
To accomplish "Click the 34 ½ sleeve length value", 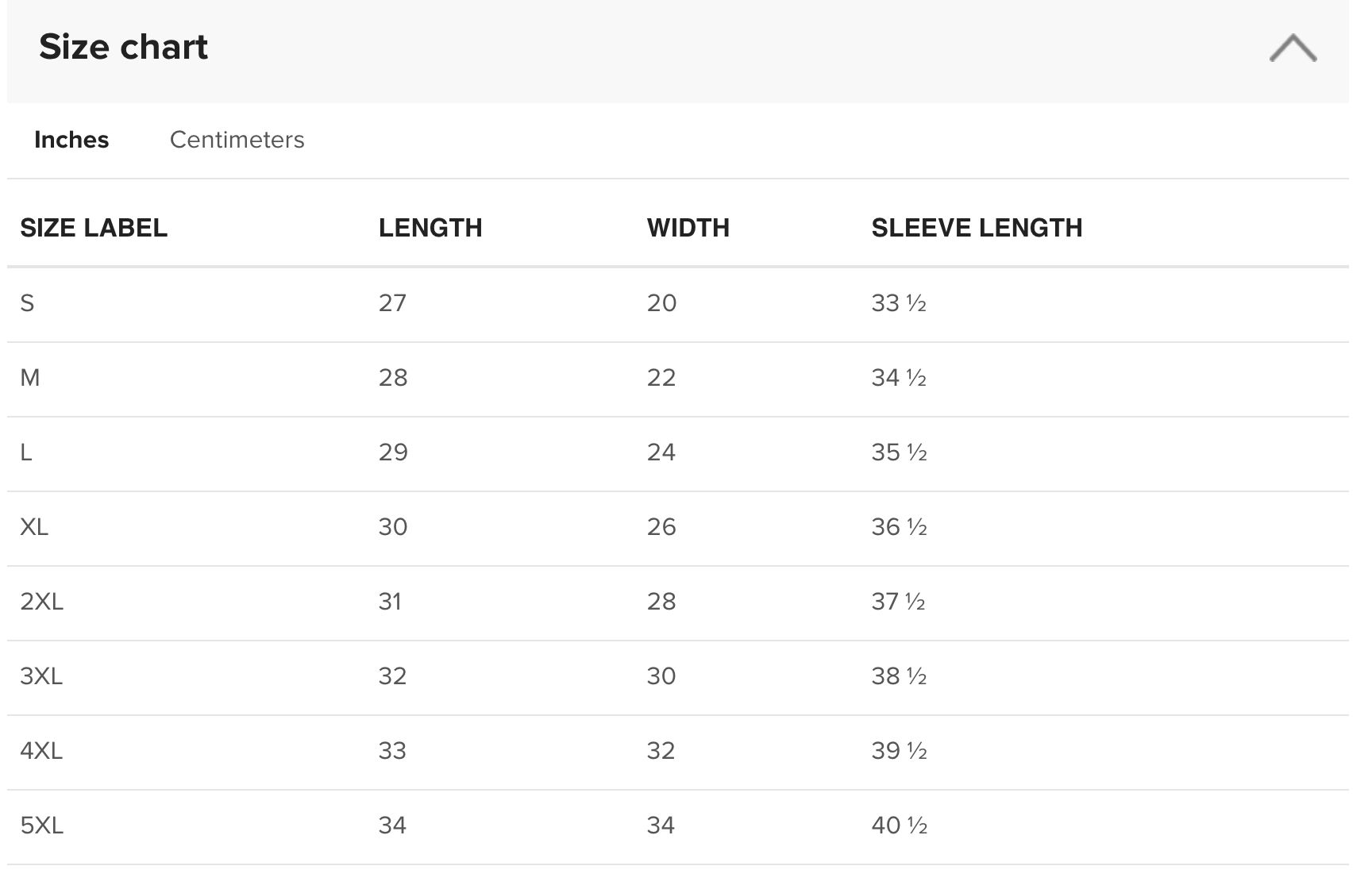I will [x=899, y=378].
